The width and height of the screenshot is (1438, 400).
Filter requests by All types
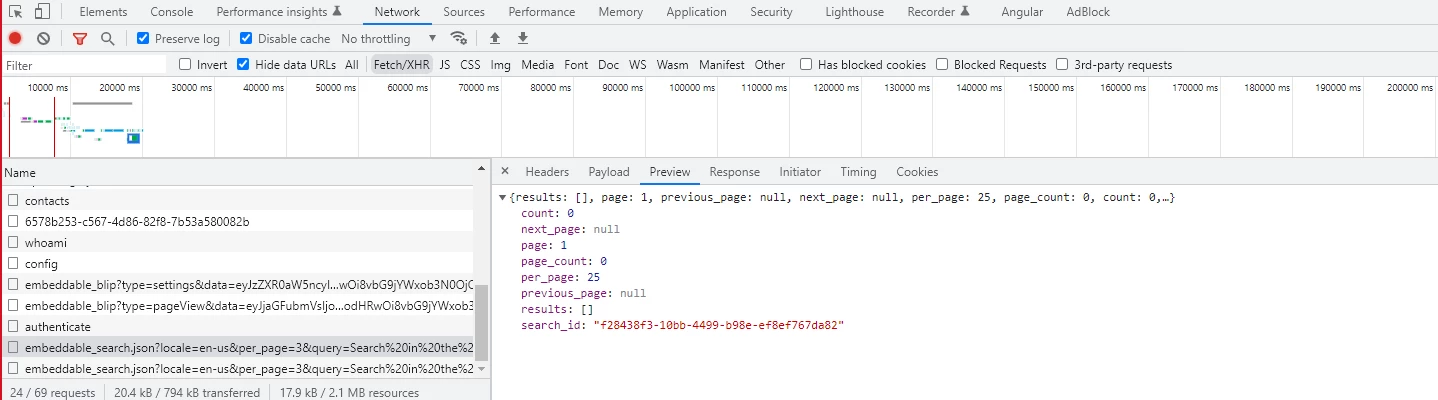click(352, 64)
